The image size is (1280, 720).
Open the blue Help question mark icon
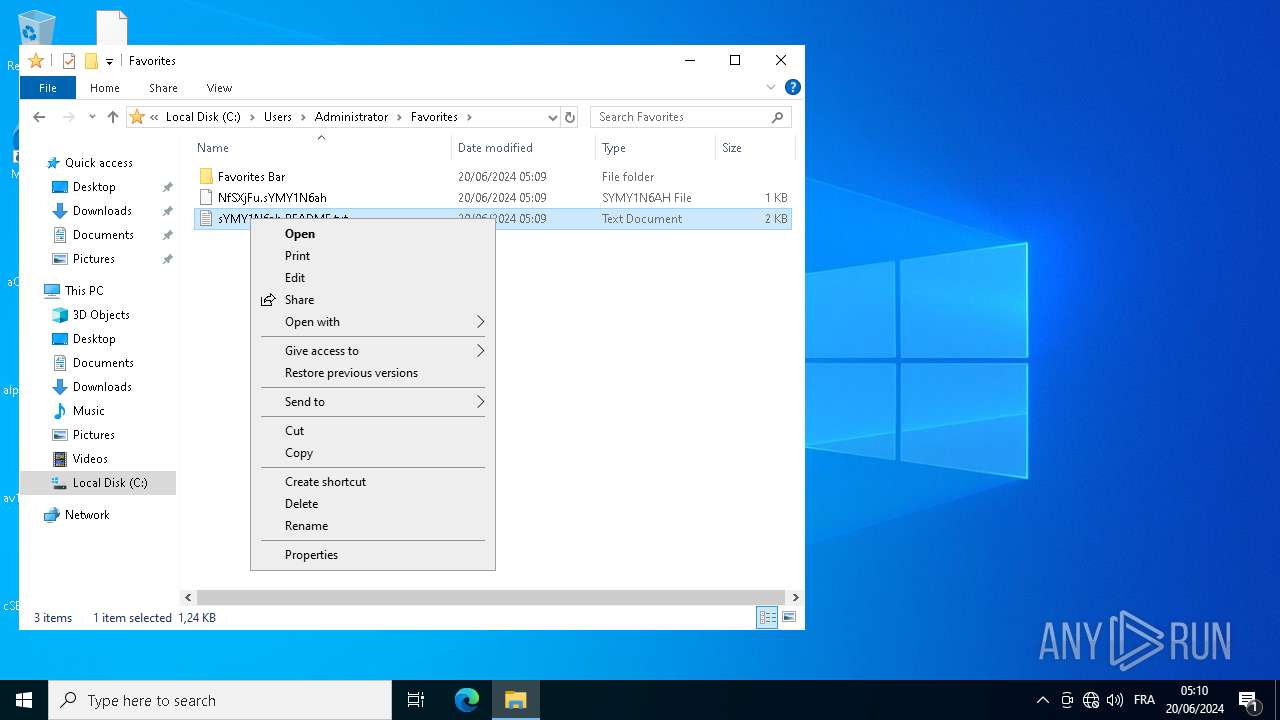click(792, 87)
